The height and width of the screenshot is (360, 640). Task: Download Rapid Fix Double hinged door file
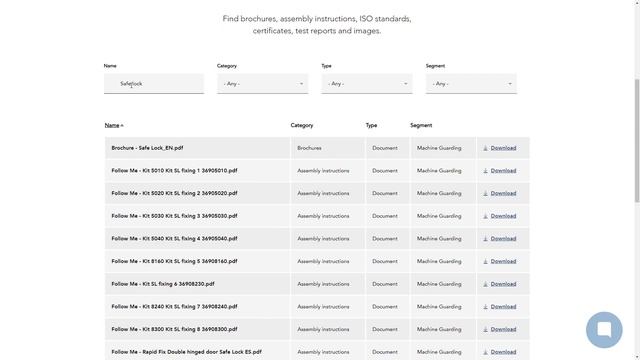click(x=503, y=352)
